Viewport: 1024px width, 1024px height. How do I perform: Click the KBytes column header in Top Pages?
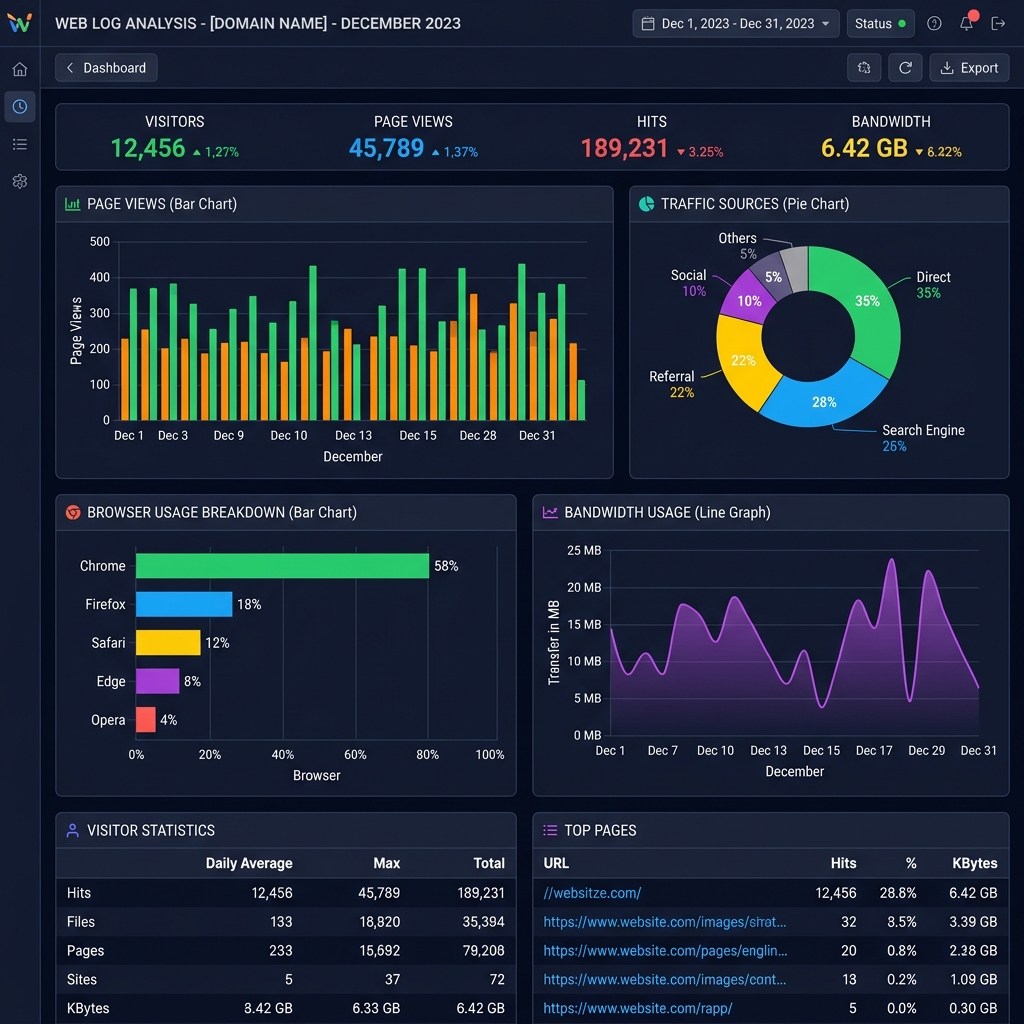coord(974,863)
